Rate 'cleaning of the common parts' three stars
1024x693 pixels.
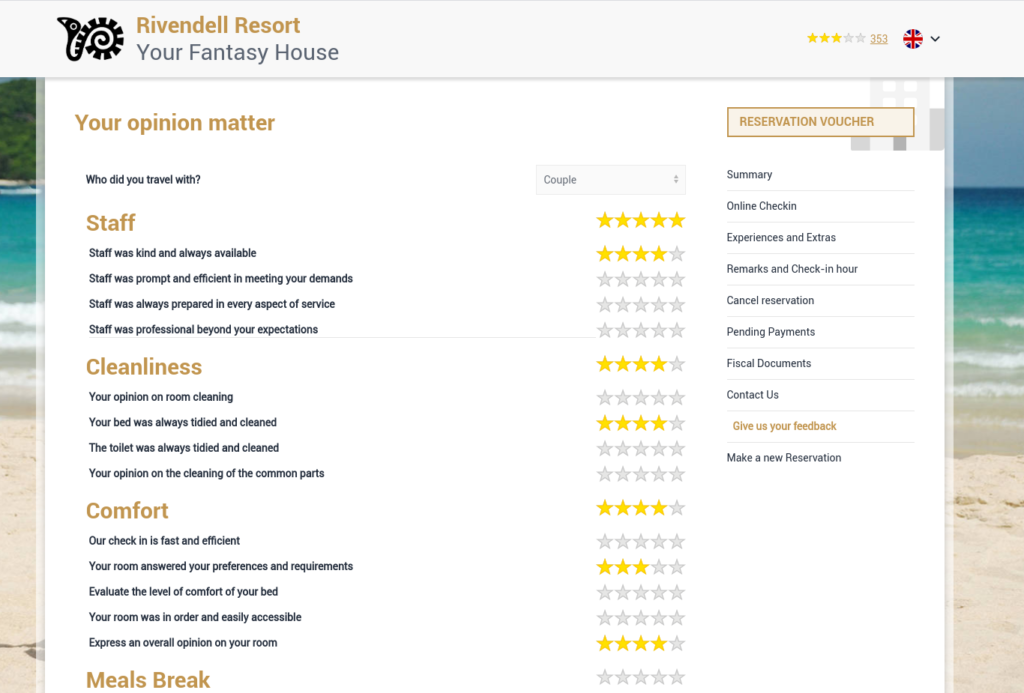(x=641, y=474)
